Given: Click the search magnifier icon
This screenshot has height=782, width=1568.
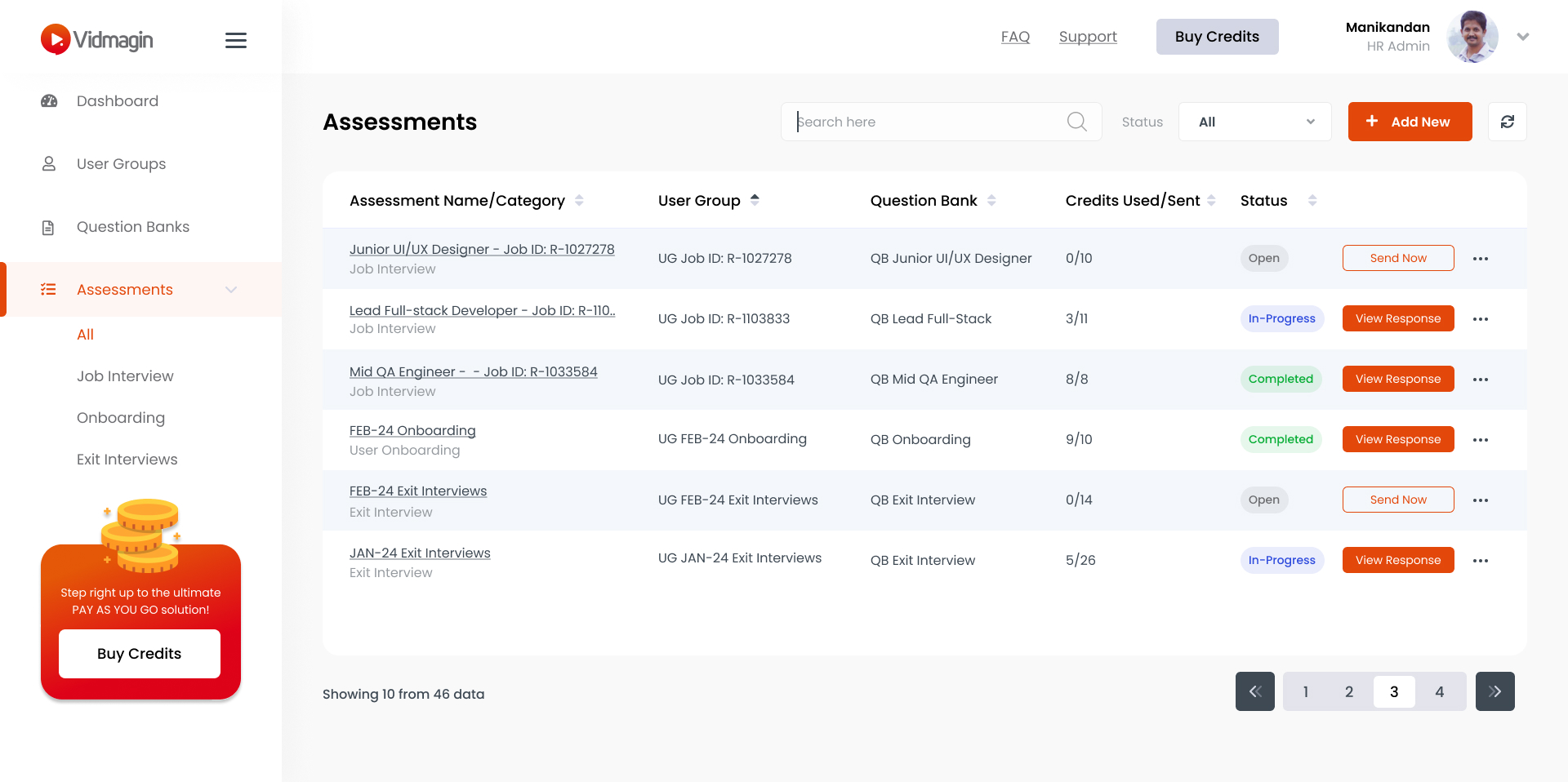Looking at the screenshot, I should click(x=1076, y=122).
